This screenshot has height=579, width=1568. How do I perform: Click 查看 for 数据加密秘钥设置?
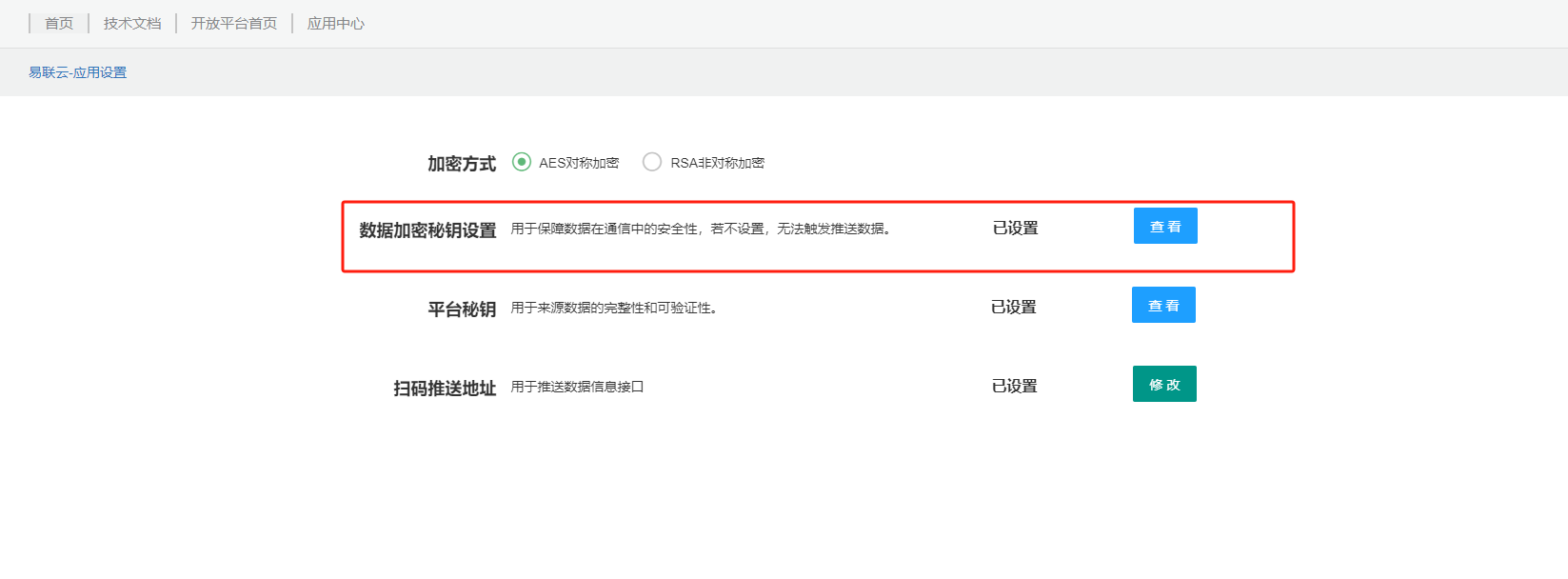tap(1165, 227)
